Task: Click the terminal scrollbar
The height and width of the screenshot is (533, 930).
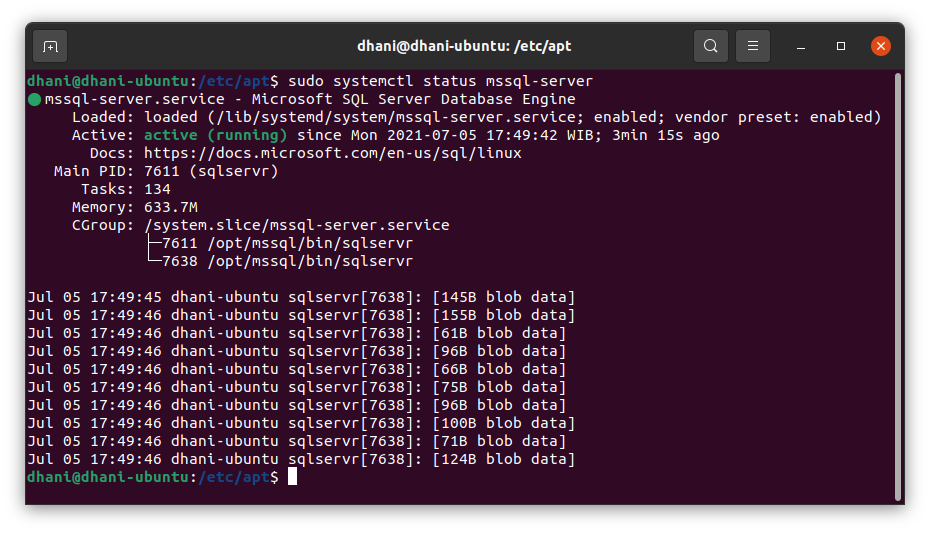Action: click(899, 286)
